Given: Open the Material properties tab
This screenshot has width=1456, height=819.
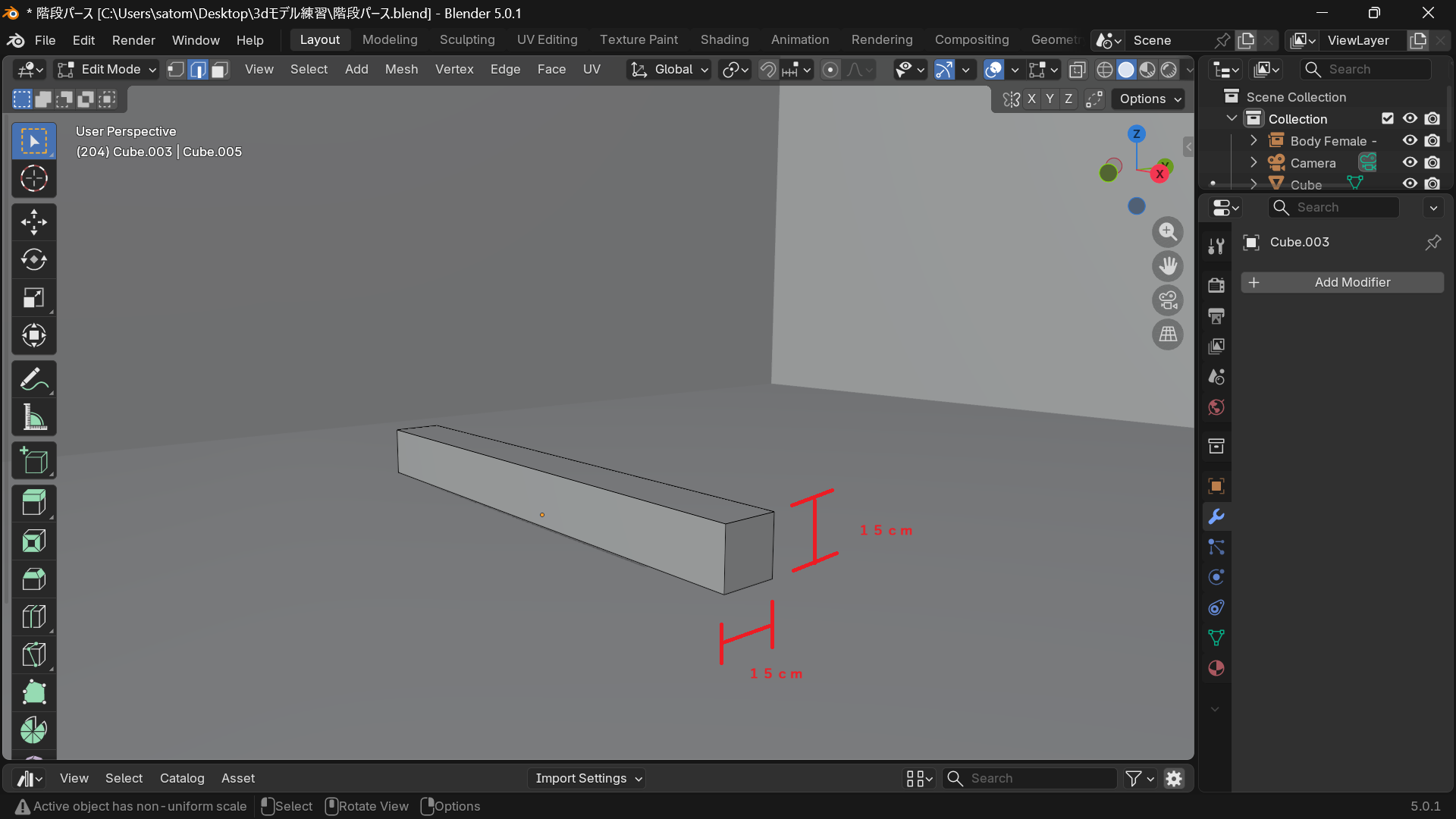Looking at the screenshot, I should 1216,668.
